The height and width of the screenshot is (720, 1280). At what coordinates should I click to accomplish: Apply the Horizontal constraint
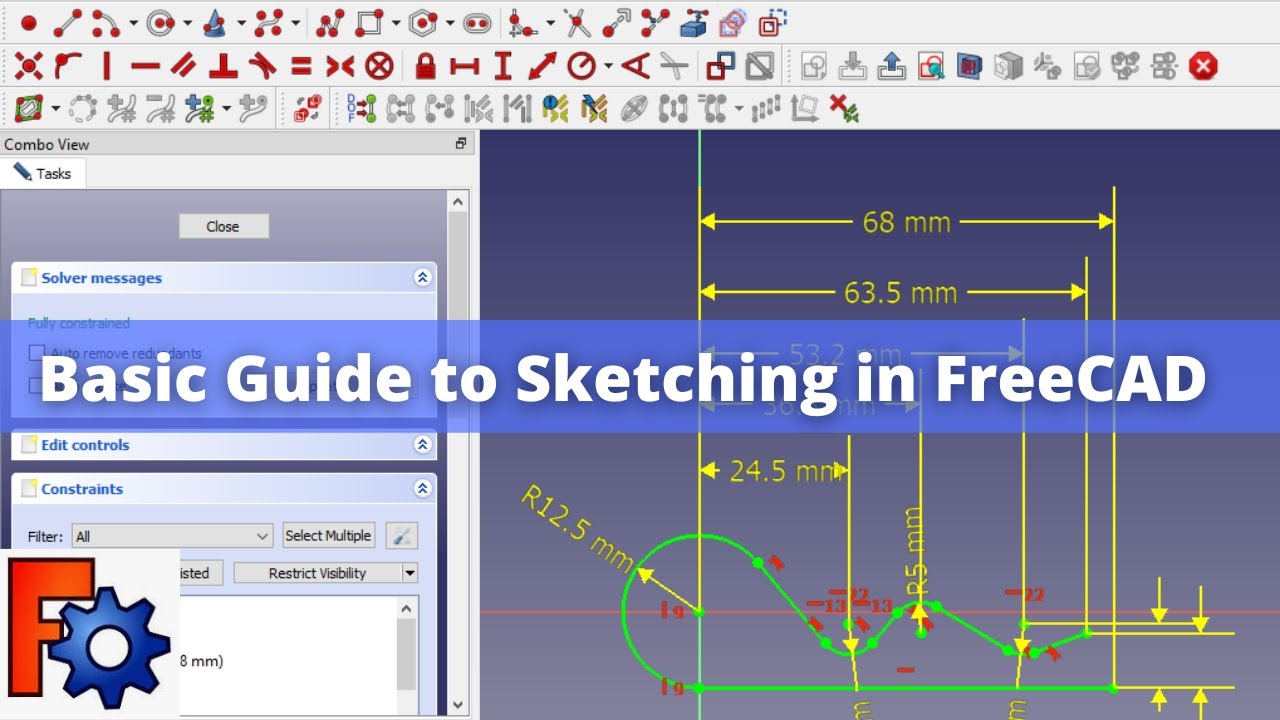point(145,67)
